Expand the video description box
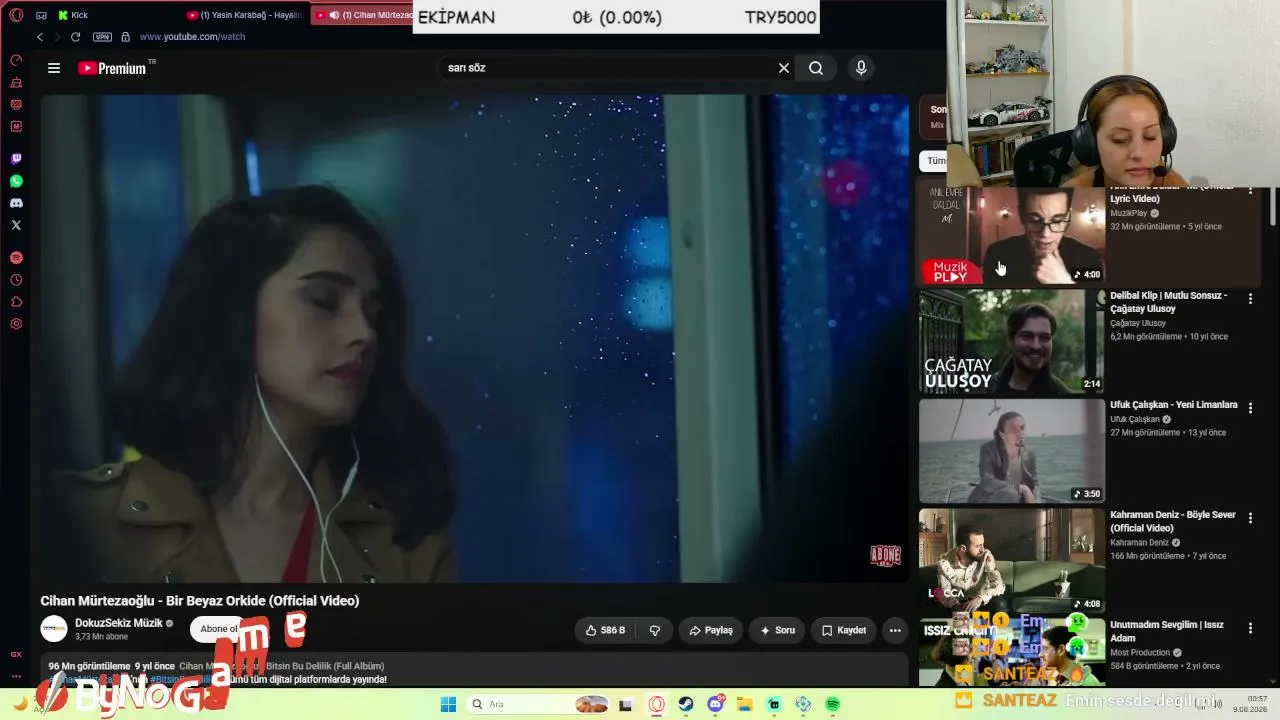 coord(475,671)
